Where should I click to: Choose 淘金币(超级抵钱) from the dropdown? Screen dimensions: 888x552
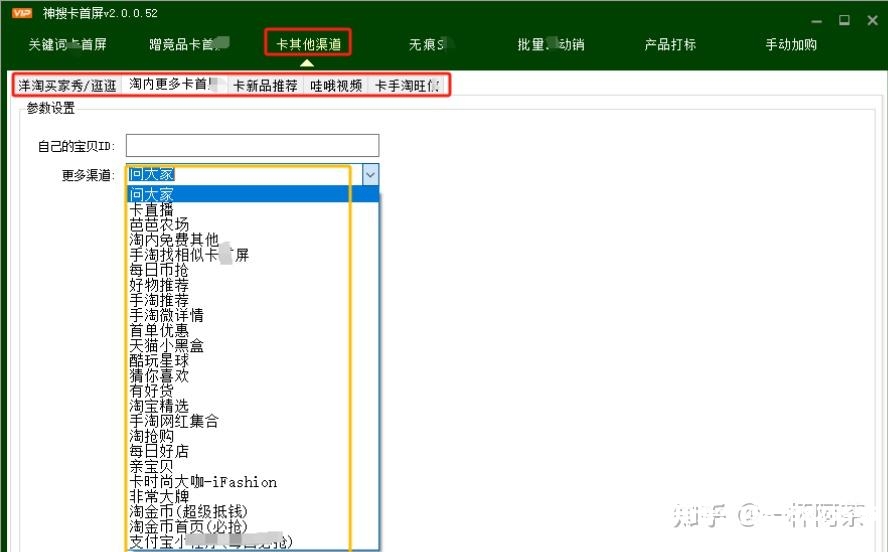click(x=188, y=512)
